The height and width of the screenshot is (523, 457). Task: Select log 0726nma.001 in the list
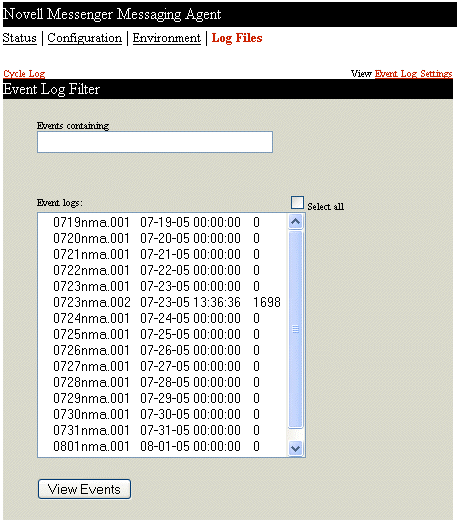click(162, 350)
